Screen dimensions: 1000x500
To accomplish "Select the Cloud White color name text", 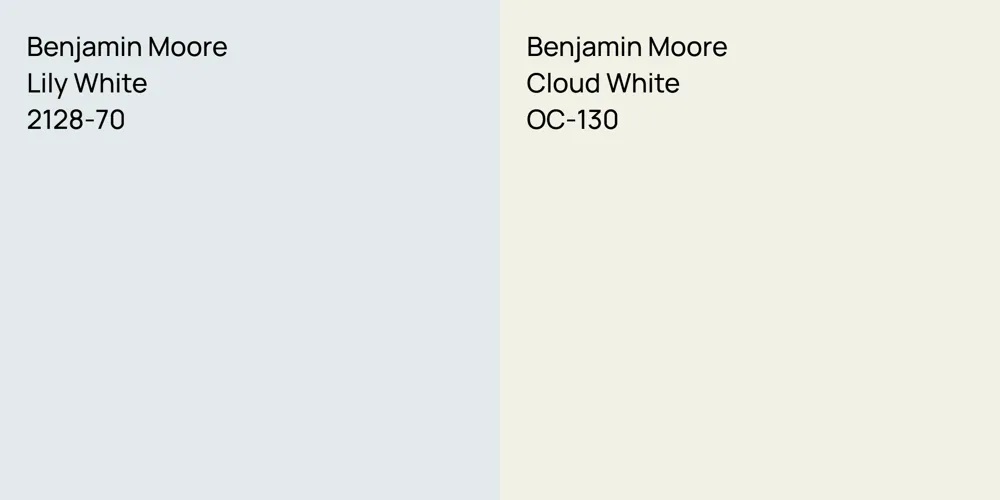I will point(603,84).
